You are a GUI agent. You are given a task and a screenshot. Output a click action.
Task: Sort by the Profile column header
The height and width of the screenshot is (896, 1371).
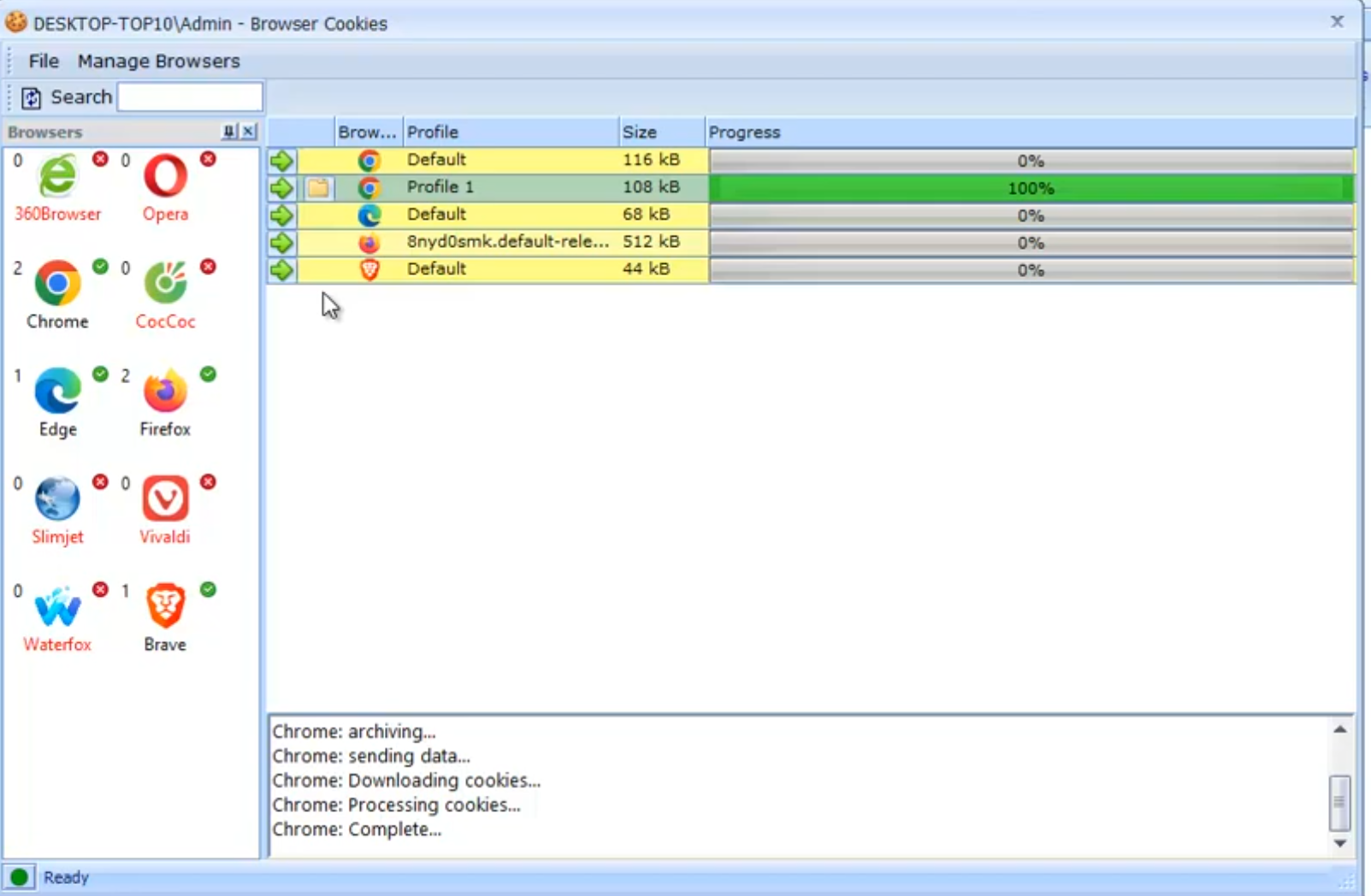coord(511,133)
